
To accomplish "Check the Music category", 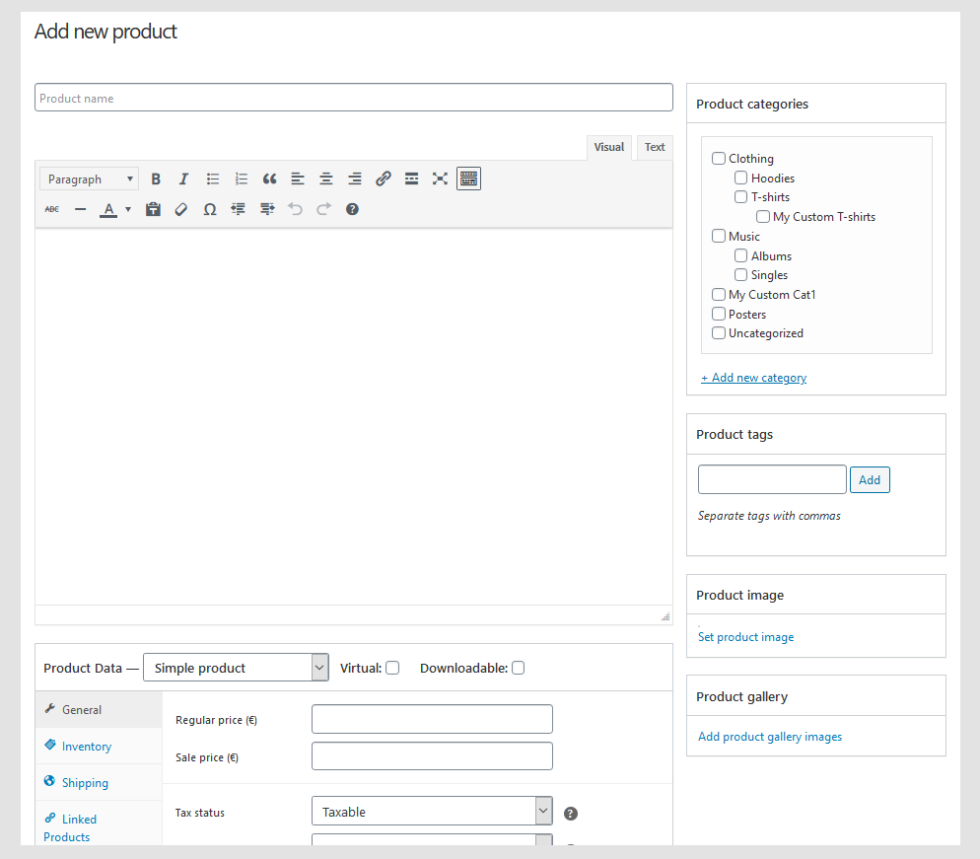I will (x=719, y=236).
